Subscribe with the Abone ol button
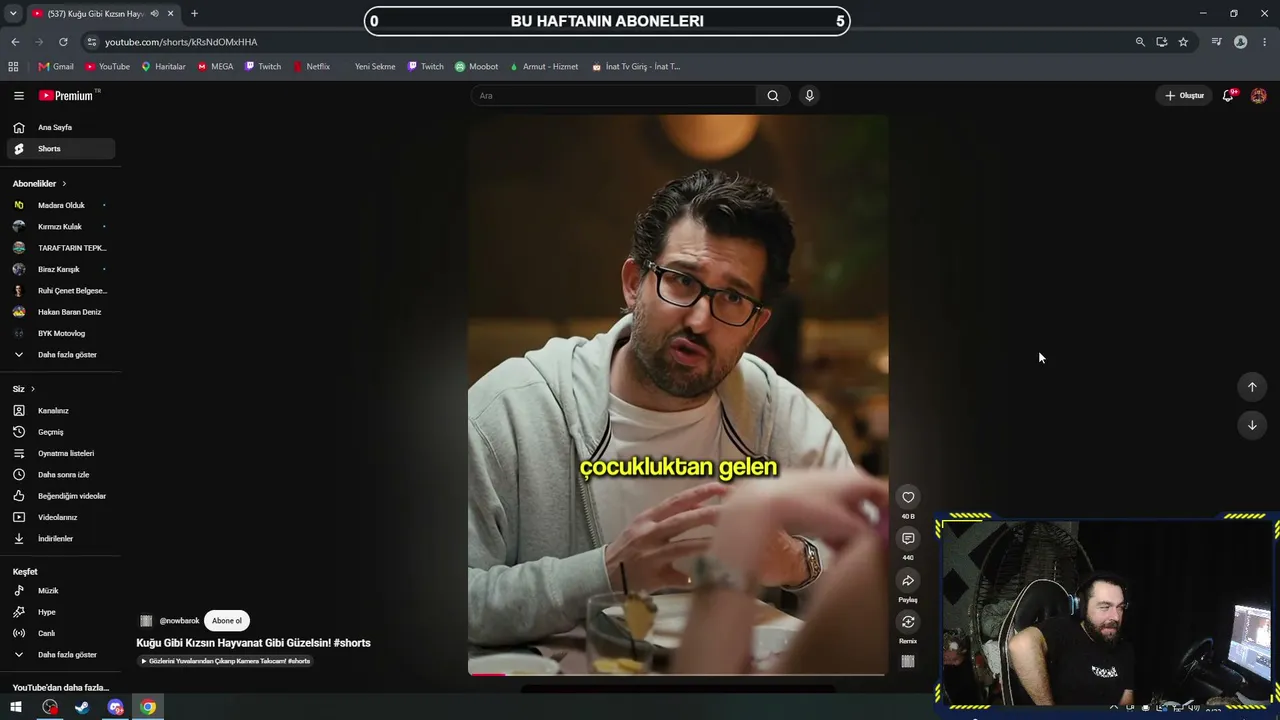Viewport: 1280px width, 720px height. [x=227, y=621]
